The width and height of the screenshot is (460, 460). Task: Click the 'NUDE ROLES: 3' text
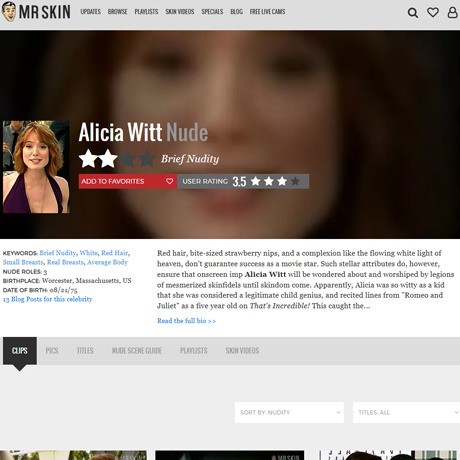pyautogui.click(x=25, y=272)
